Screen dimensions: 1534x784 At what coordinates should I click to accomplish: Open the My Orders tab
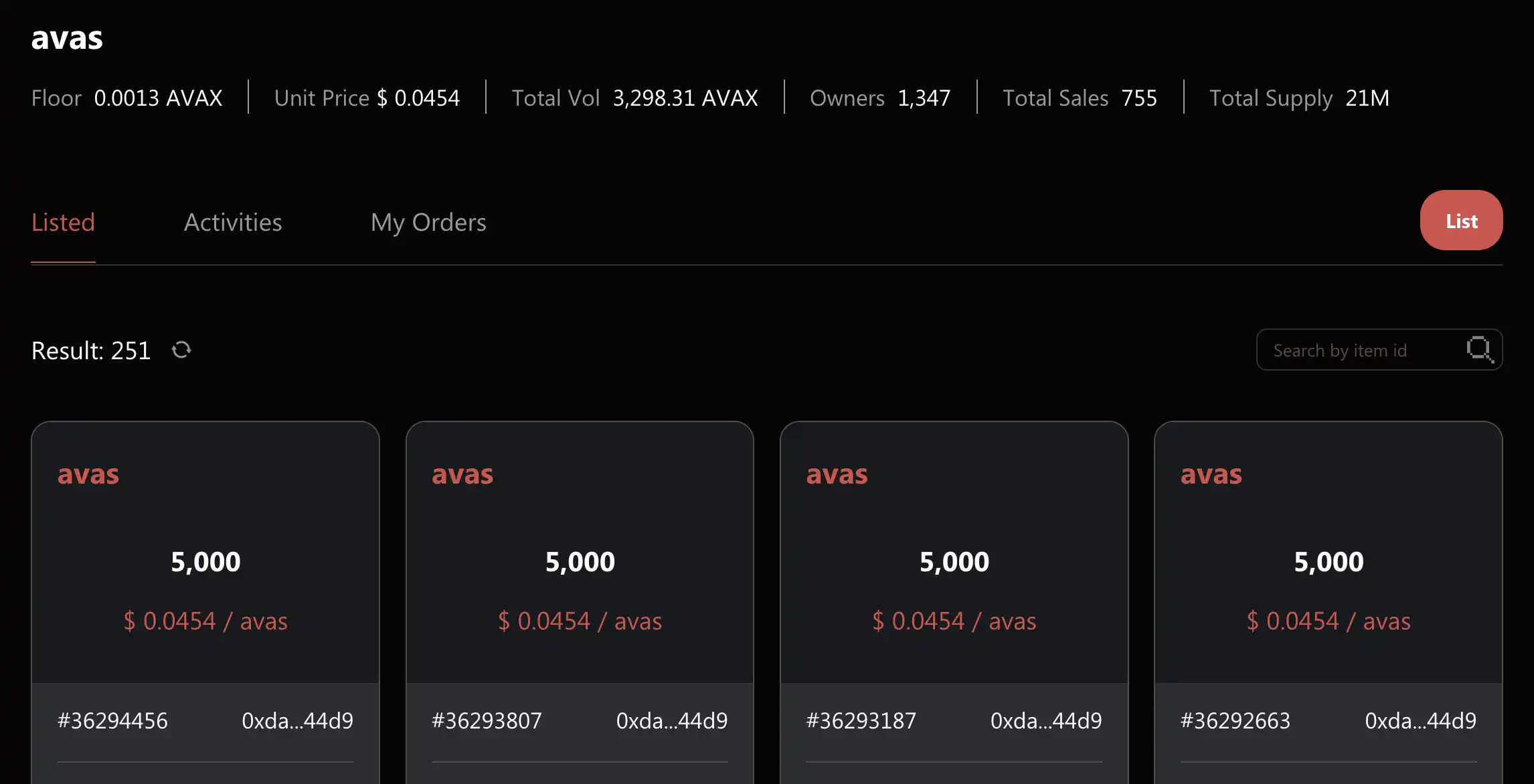coord(428,222)
